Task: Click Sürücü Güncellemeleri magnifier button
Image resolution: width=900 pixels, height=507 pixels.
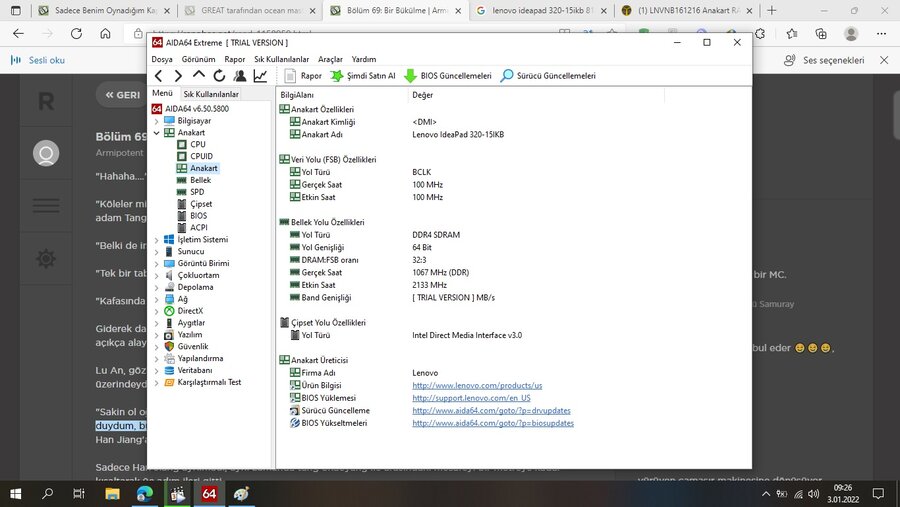Action: click(548, 76)
